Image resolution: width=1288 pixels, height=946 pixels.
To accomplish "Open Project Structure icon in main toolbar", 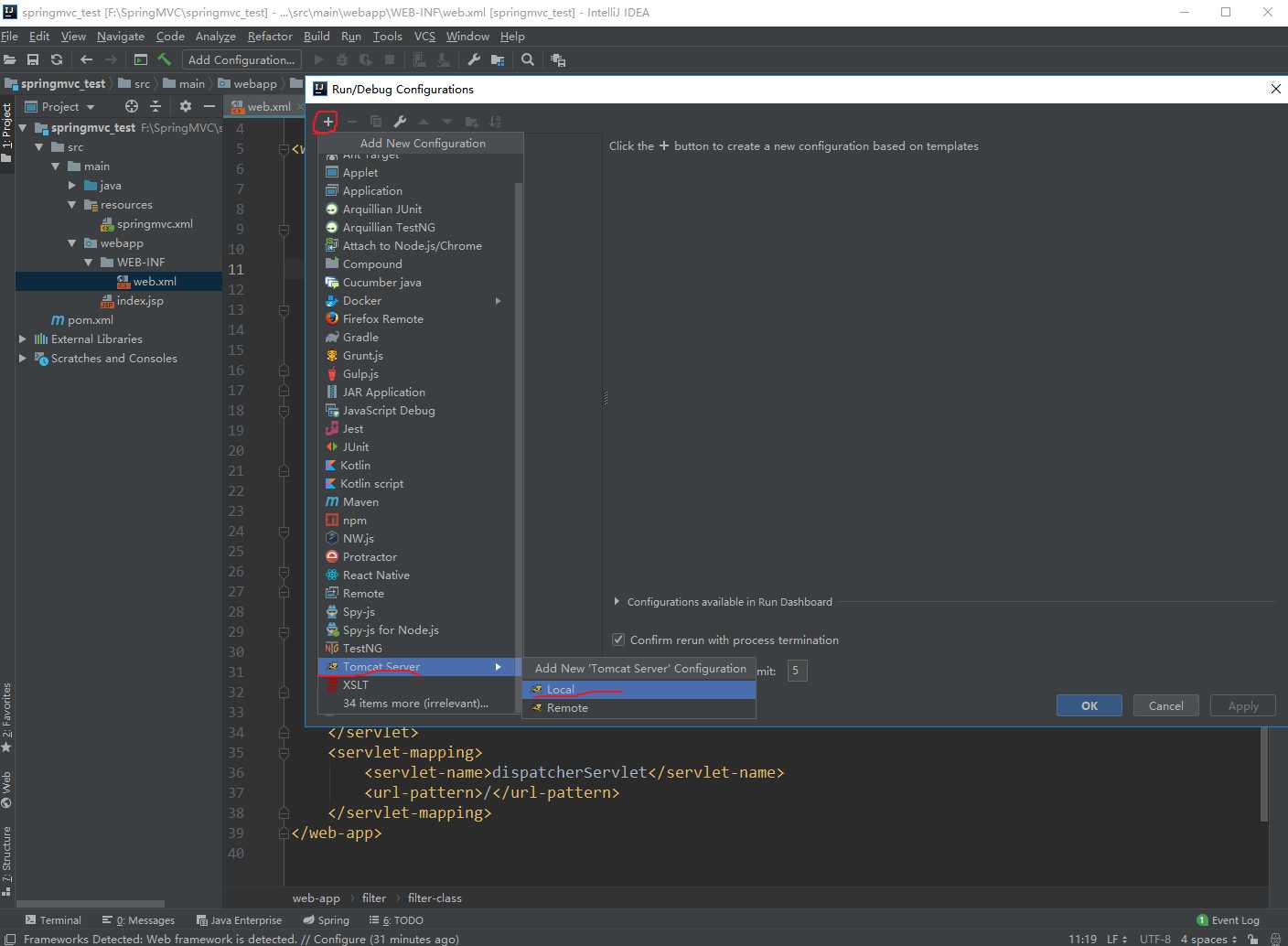I will click(x=498, y=59).
